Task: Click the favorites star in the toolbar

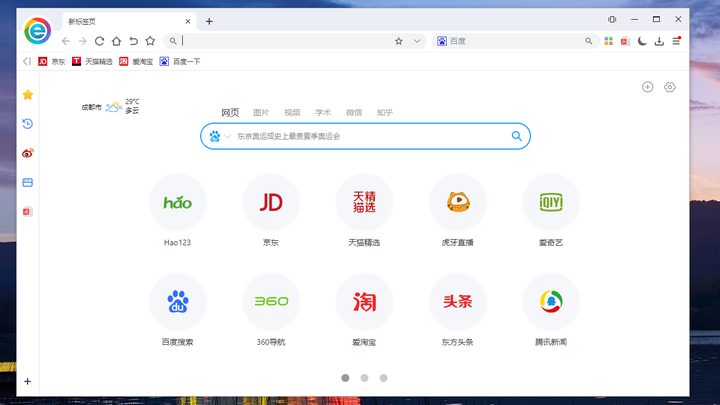Action: click(150, 41)
